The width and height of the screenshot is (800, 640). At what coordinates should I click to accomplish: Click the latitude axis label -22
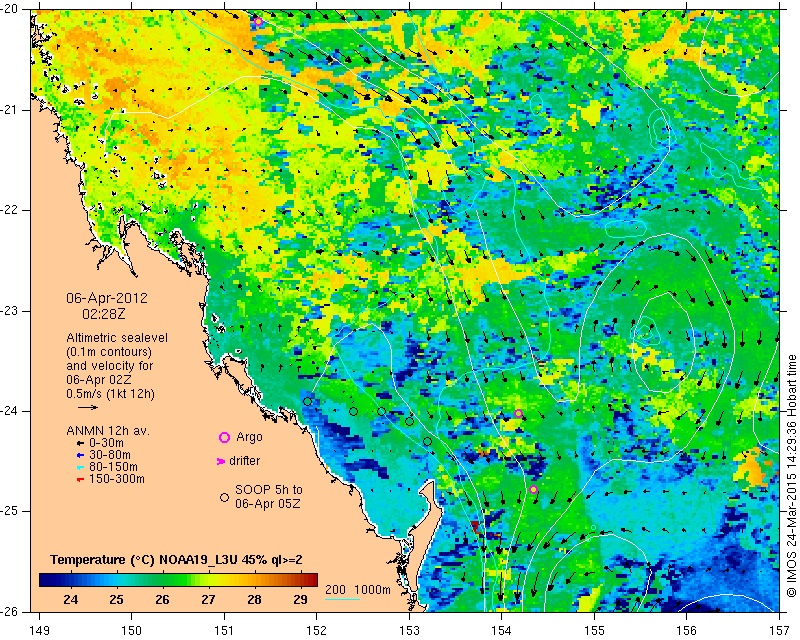pyautogui.click(x=11, y=210)
